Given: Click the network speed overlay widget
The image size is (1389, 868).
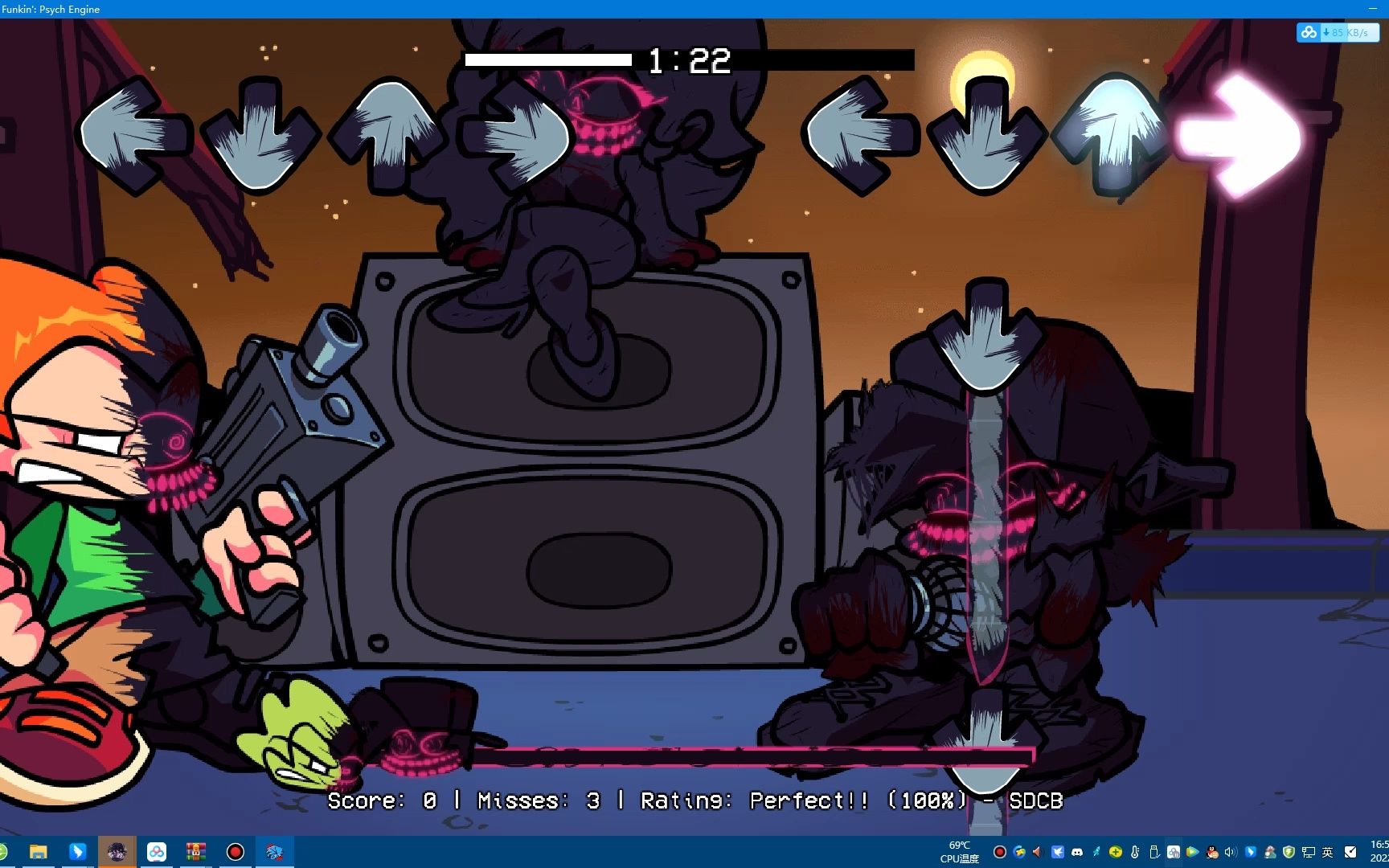Looking at the screenshot, I should point(1337,32).
